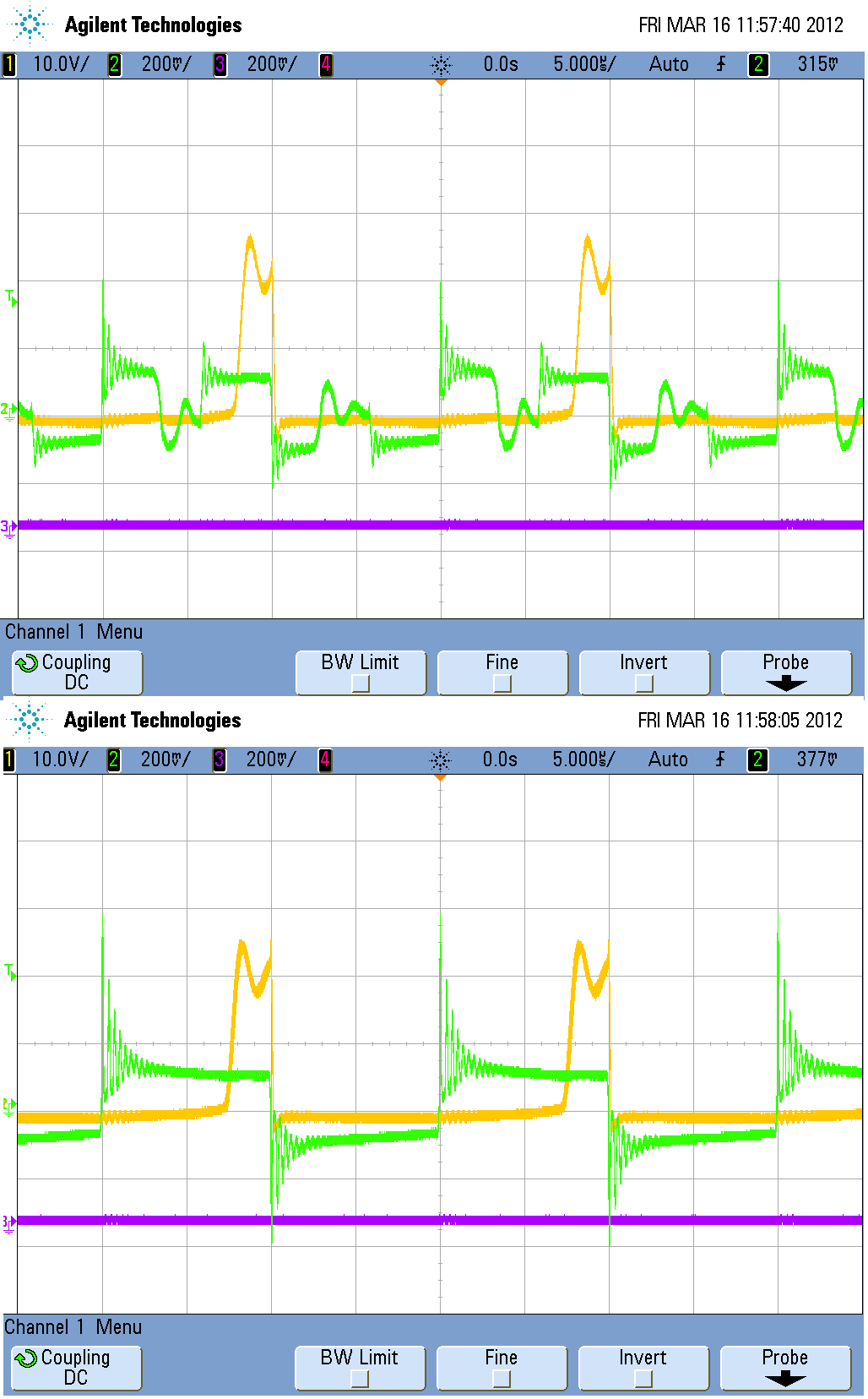
Task: Click the 315 mV trigger level readout
Action: pos(818,64)
